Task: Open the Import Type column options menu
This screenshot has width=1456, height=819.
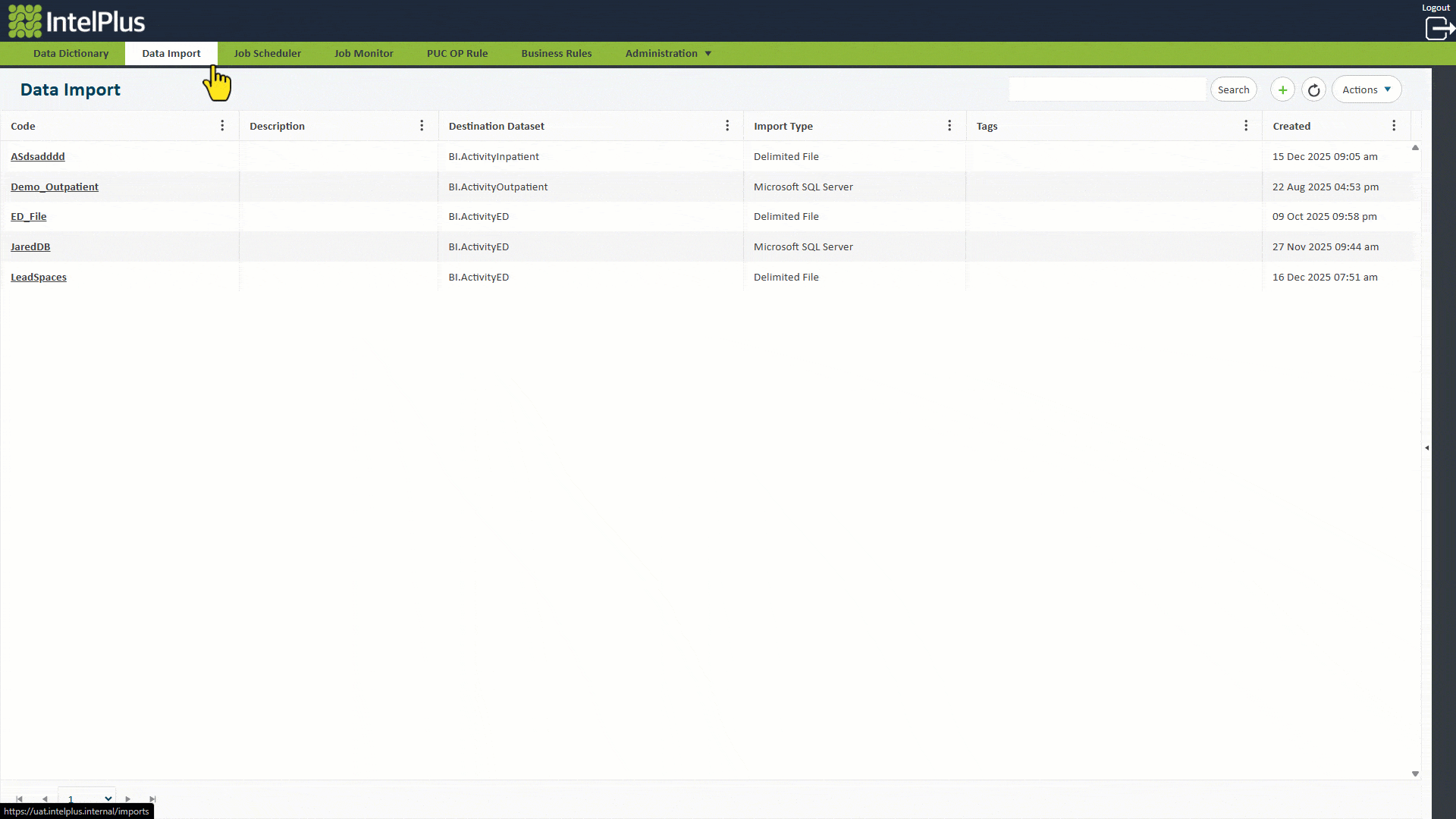Action: pos(949,126)
